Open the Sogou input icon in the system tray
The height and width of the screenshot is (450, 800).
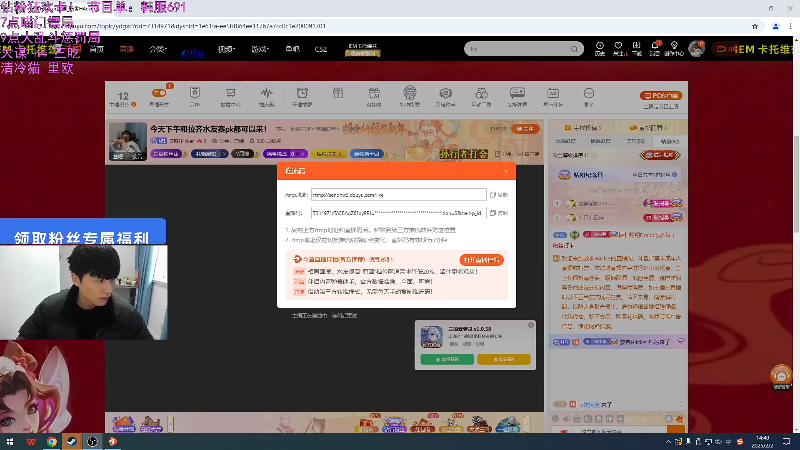pyautogui.click(x=740, y=442)
